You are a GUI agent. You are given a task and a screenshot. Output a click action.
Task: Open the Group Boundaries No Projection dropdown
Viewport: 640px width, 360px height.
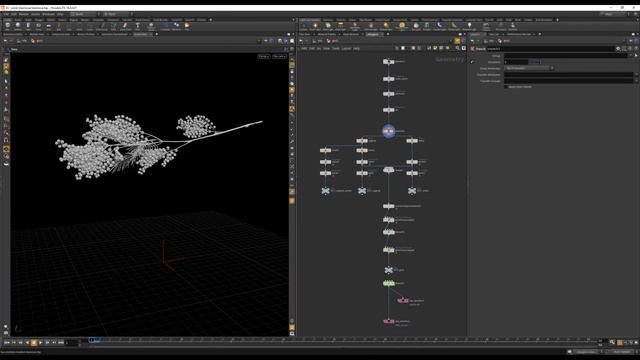tap(529, 68)
